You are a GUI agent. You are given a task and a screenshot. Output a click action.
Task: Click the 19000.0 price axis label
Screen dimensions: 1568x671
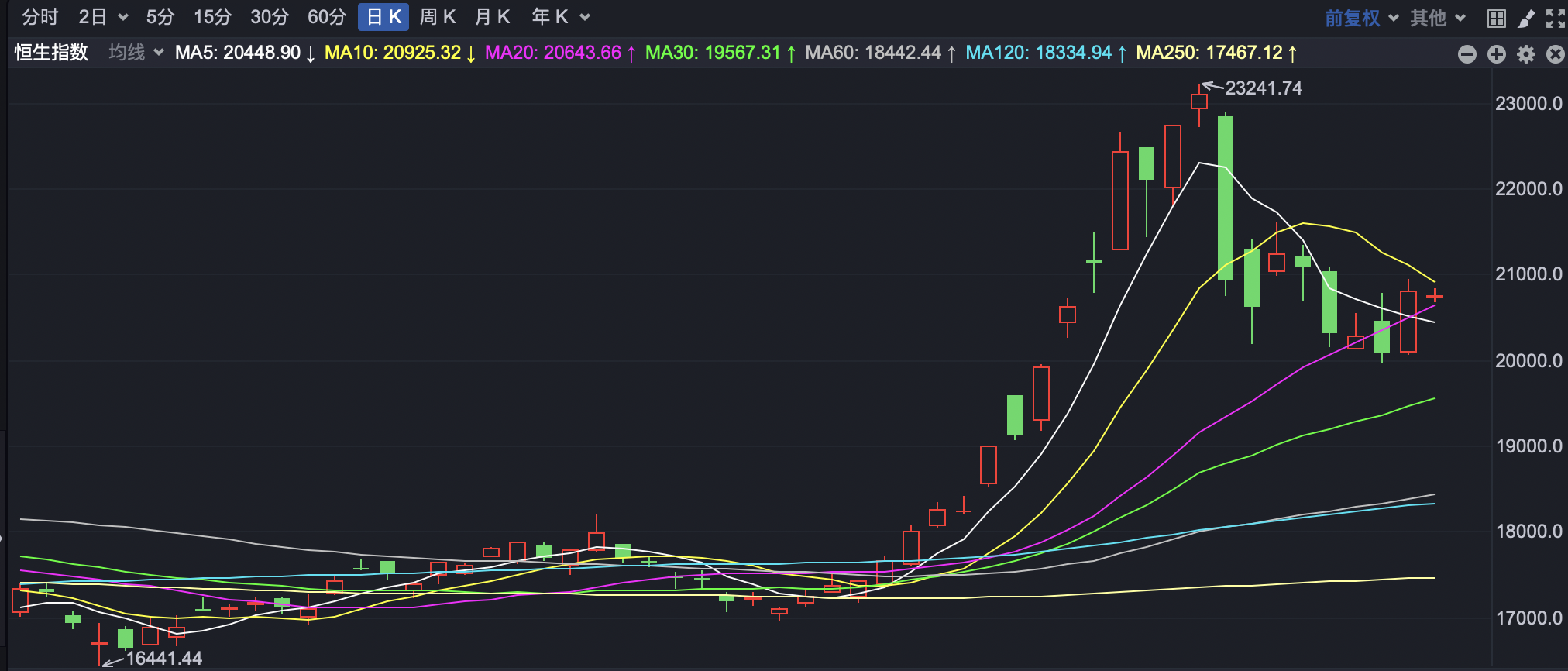point(1528,446)
